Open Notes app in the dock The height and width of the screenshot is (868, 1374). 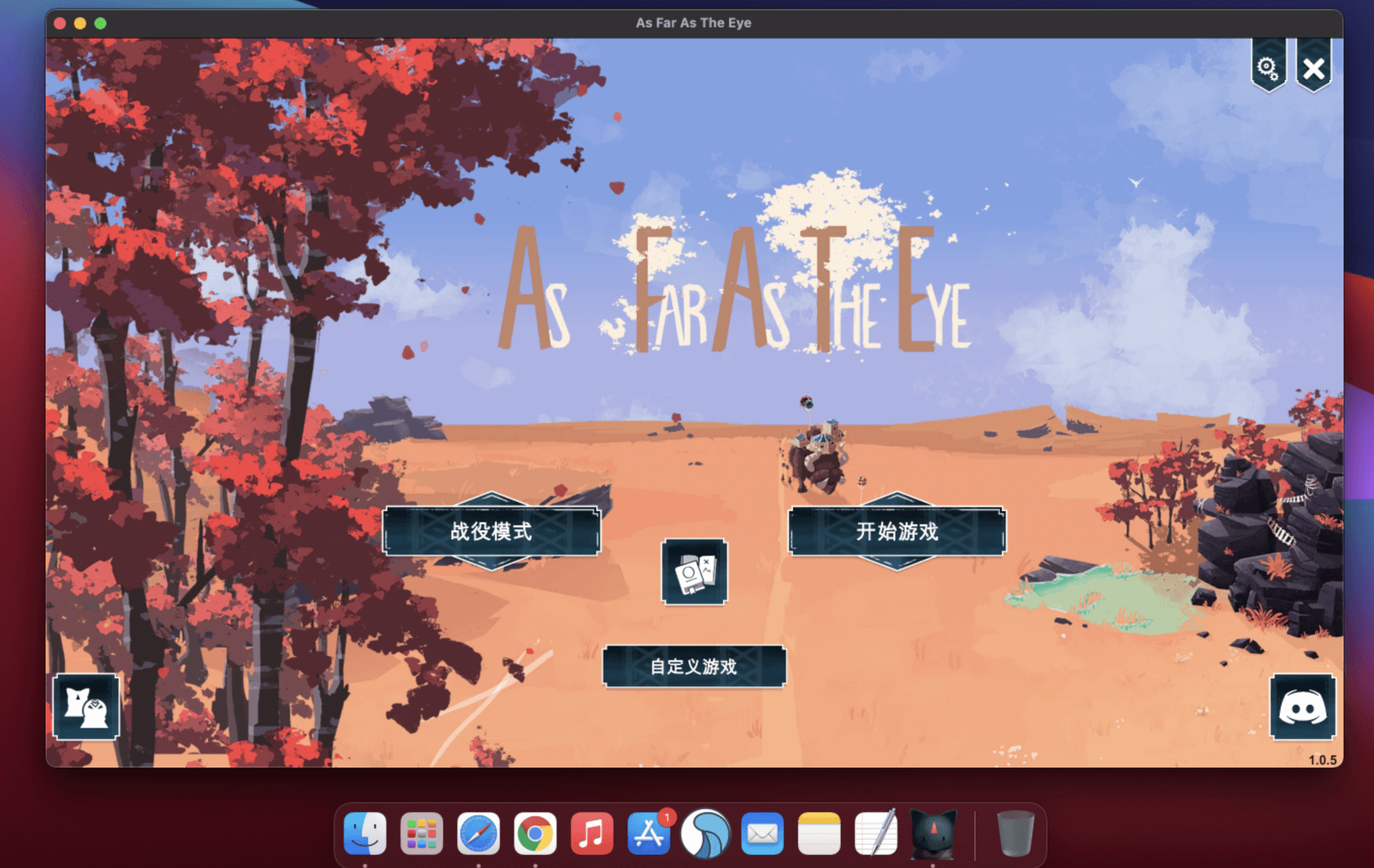click(819, 833)
